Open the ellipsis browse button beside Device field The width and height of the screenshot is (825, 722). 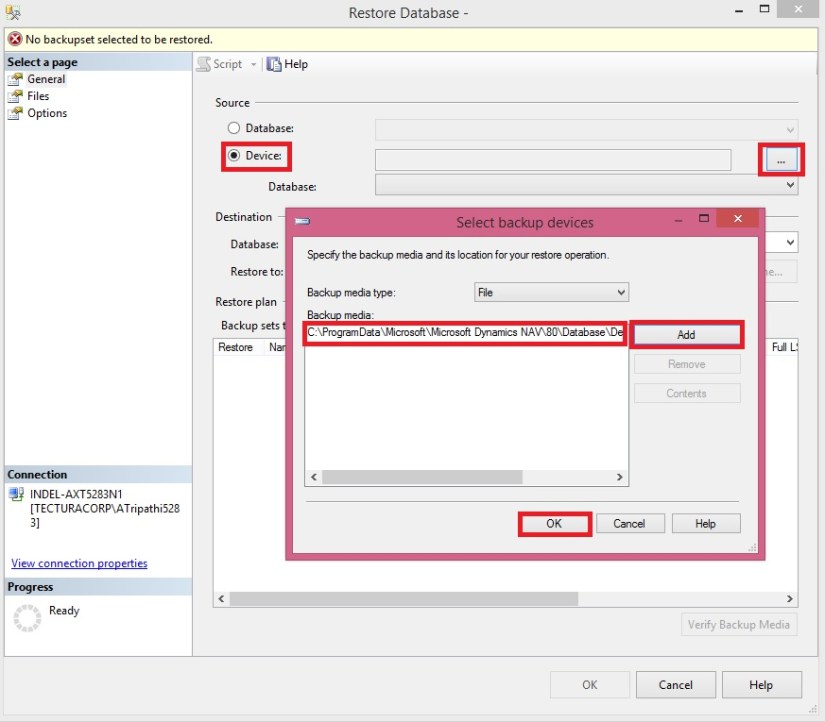781,159
